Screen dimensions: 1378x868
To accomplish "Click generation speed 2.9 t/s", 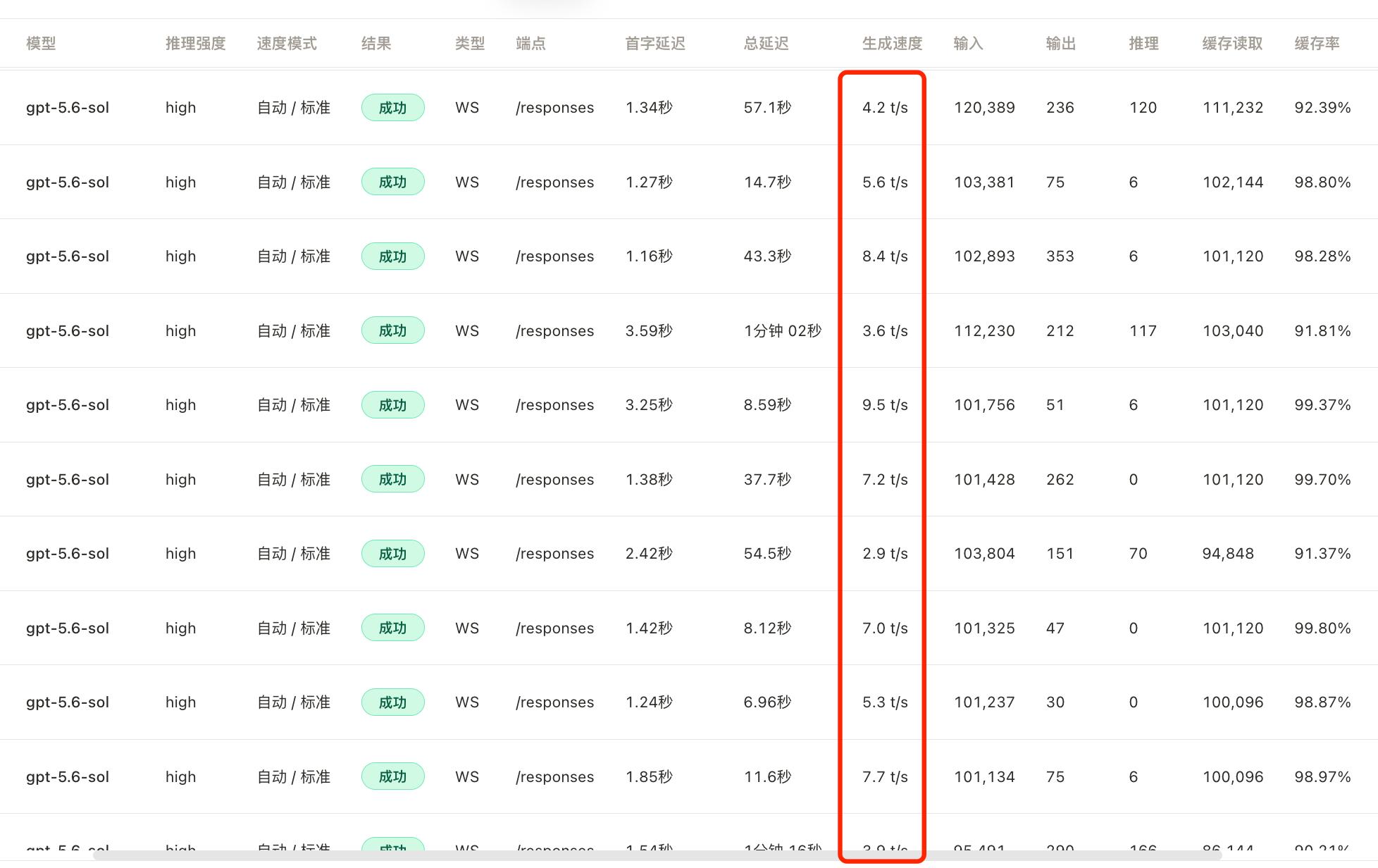I will (x=886, y=554).
